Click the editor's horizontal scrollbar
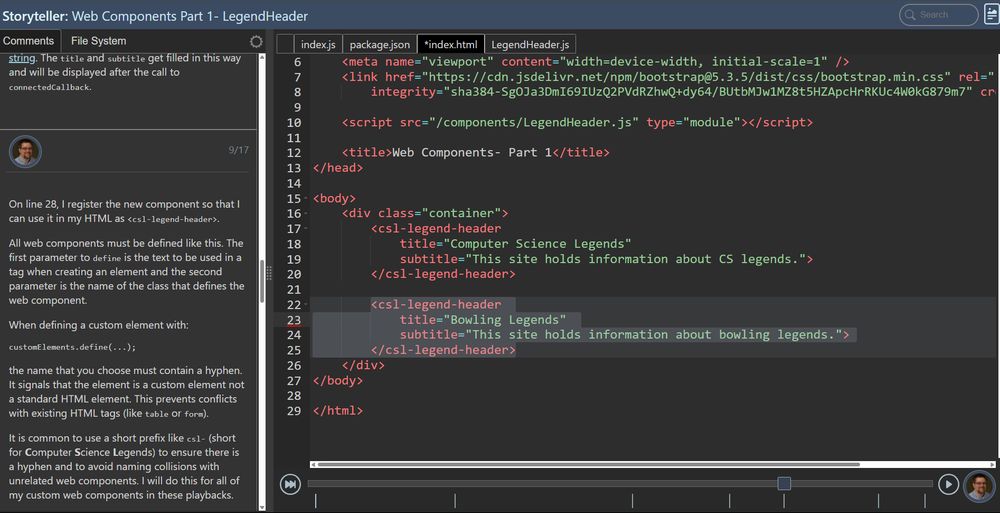 (x=587, y=465)
